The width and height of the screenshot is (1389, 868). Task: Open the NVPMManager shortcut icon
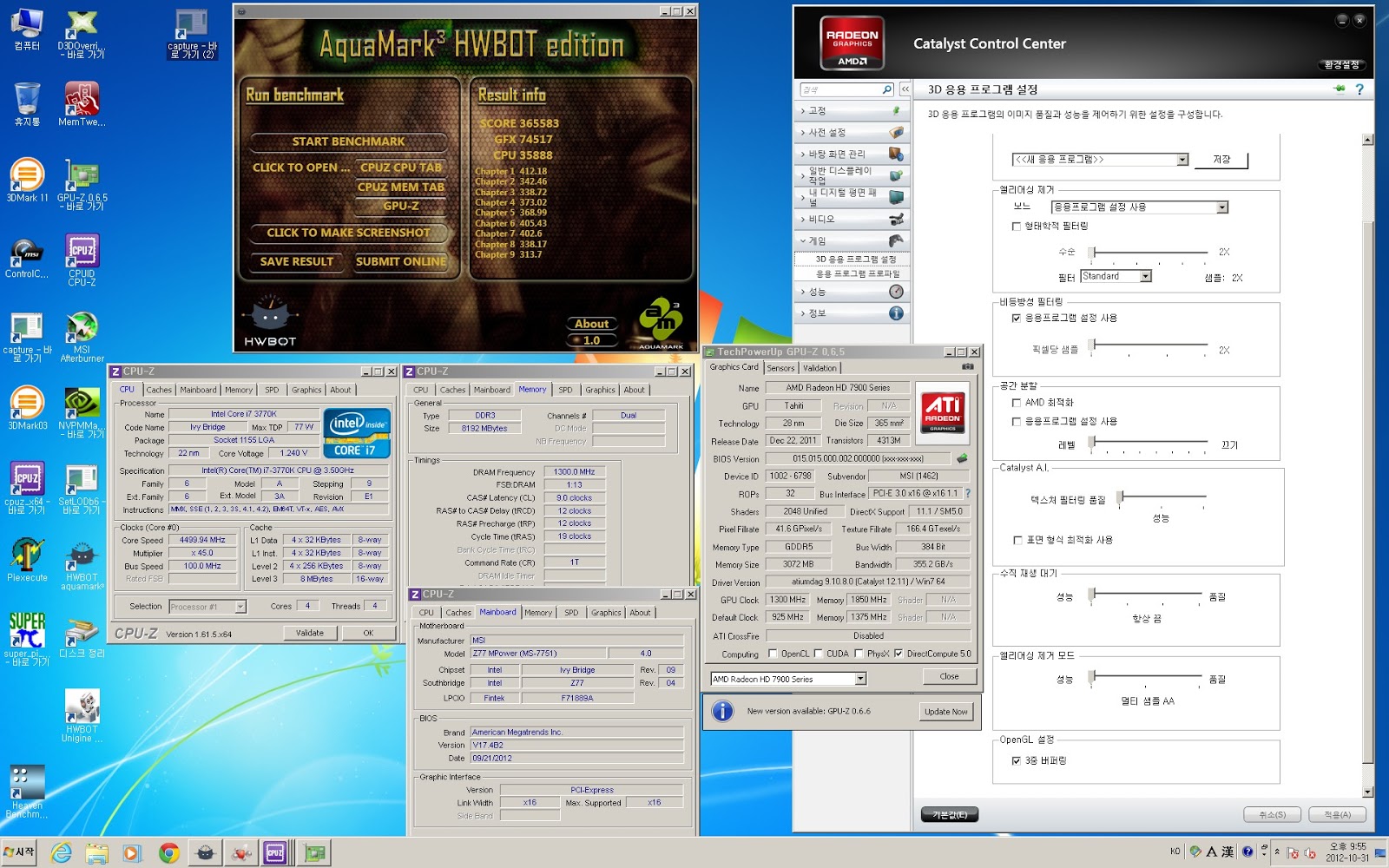82,412
